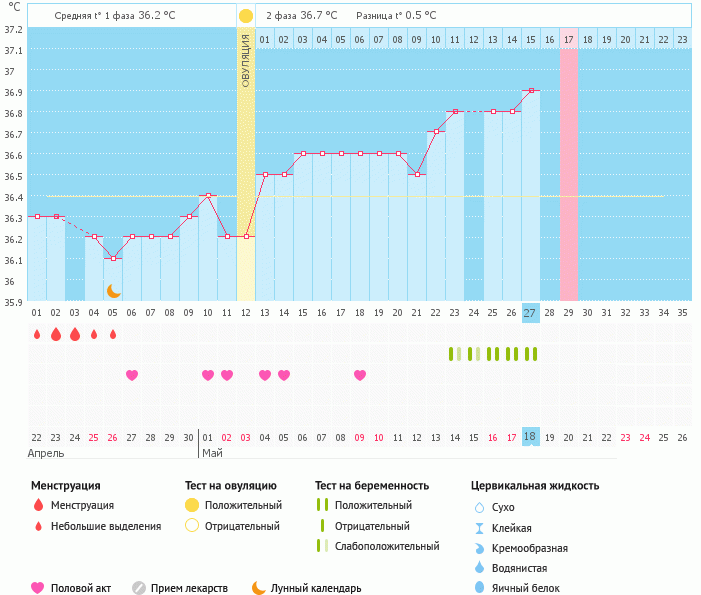Image resolution: width=701 pixels, height=595 pixels.
Task: Click the heart icon on cycle day 18
Action: pyautogui.click(x=360, y=375)
